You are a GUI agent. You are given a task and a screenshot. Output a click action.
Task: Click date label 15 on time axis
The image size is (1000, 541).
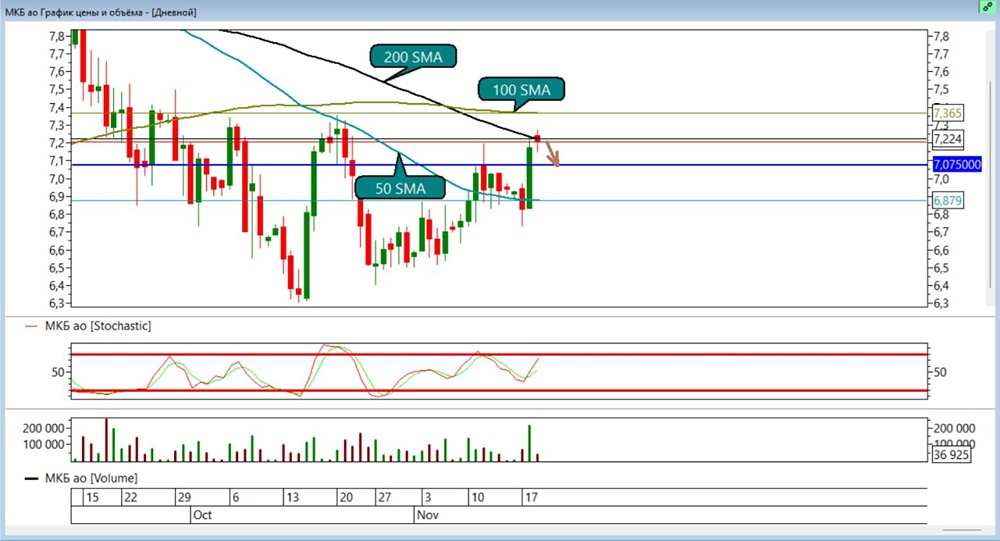coord(92,497)
